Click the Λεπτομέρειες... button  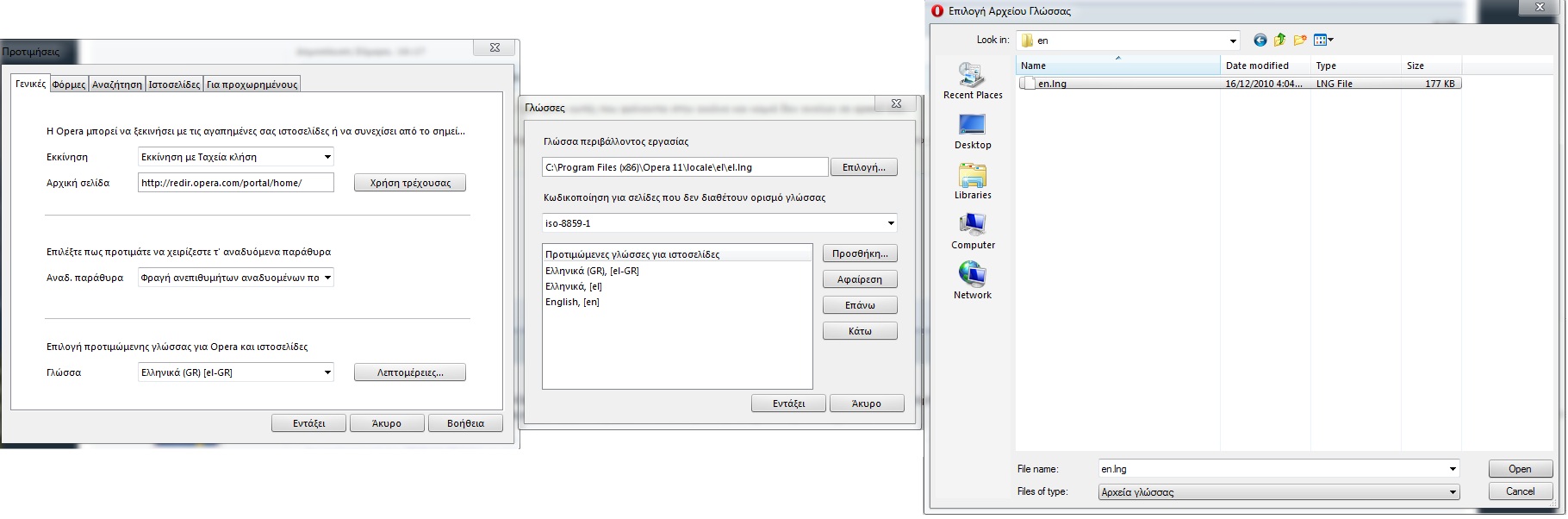point(410,372)
